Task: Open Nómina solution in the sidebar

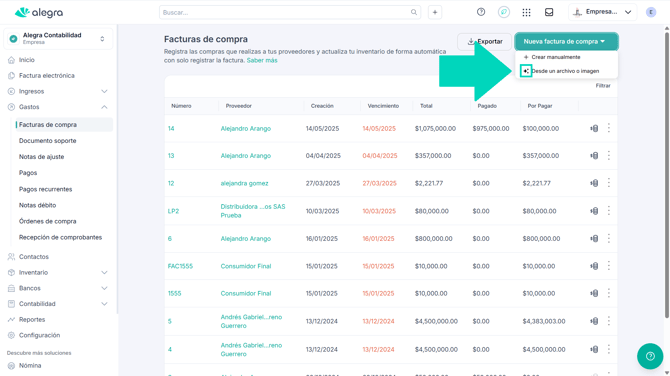Action: pos(30,366)
